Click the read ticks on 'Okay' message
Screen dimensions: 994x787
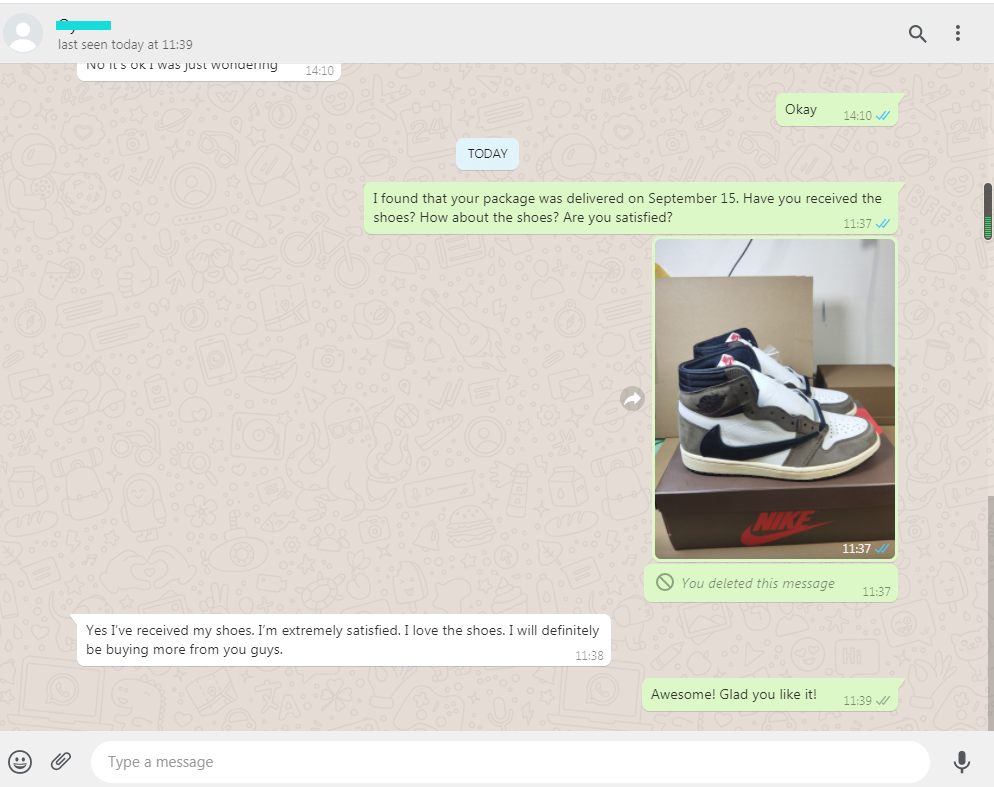pyautogui.click(x=883, y=116)
